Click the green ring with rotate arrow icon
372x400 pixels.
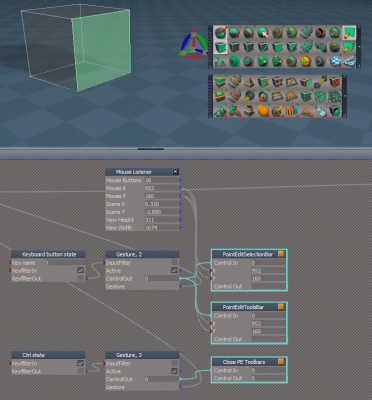point(263,96)
